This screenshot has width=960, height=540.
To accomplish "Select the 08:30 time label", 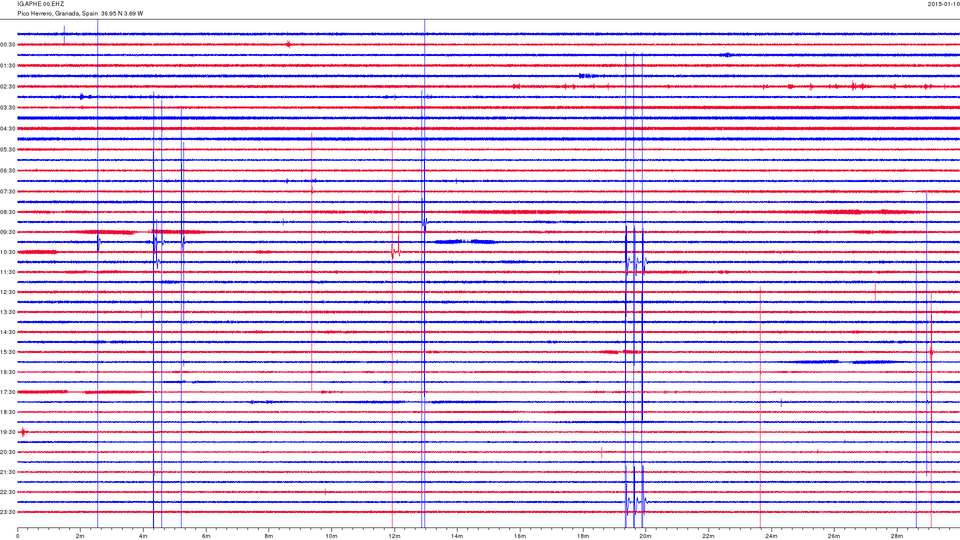I will pyautogui.click(x=8, y=212).
